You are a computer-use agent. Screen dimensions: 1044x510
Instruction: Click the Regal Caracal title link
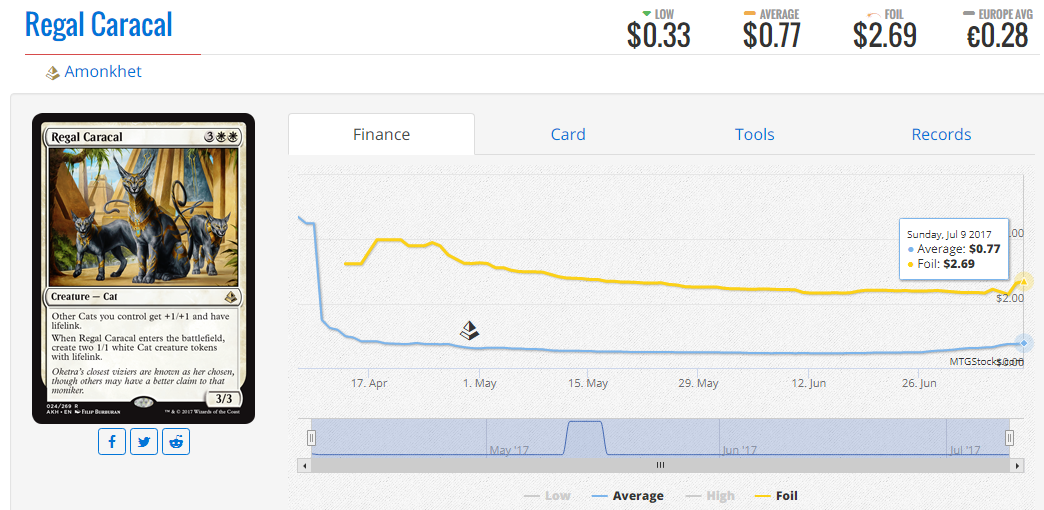99,24
